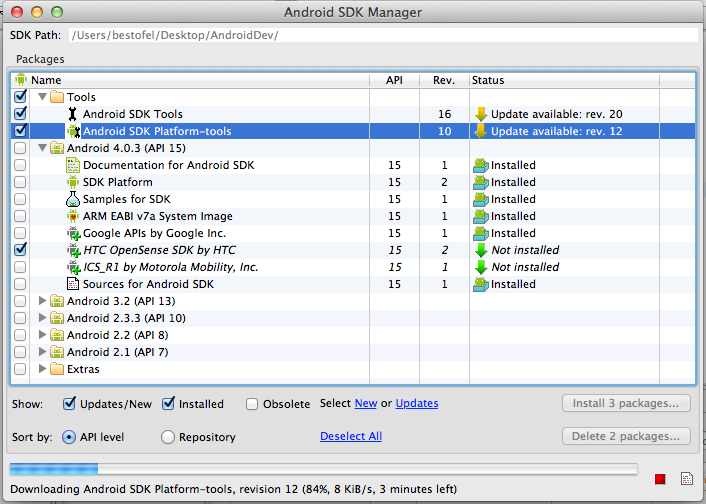This screenshot has width=706, height=504.
Task: Click the API column header
Action: click(394, 80)
